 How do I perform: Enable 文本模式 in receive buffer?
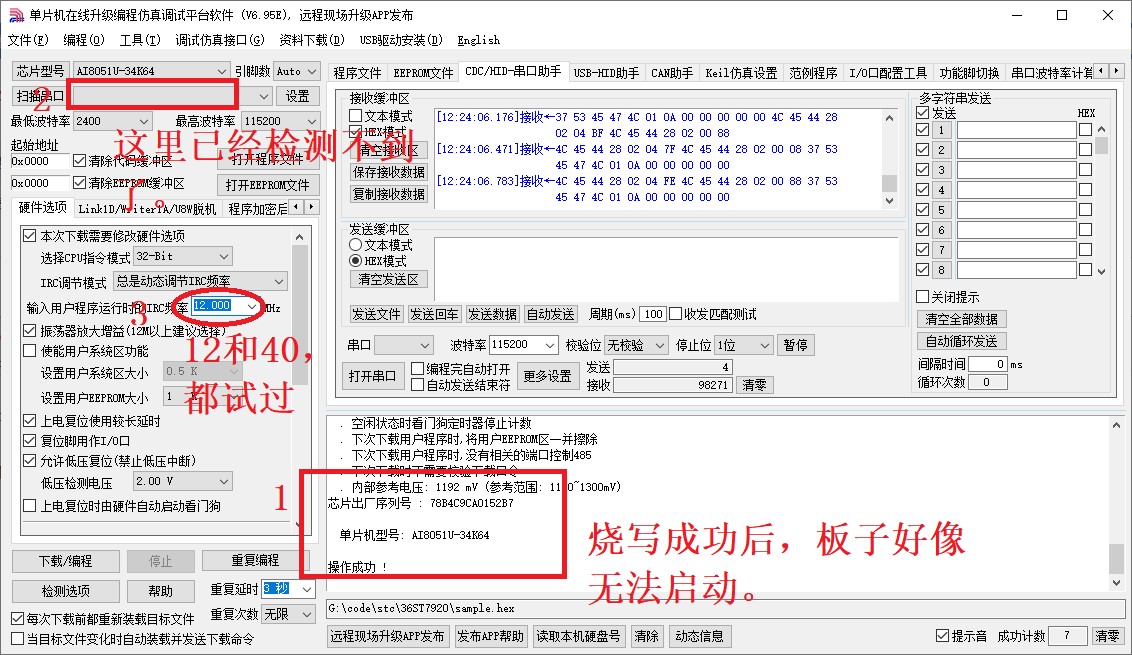pos(355,116)
